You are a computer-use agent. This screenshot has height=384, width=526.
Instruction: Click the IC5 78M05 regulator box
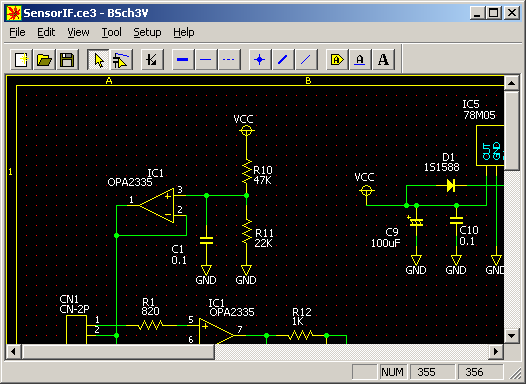(x=490, y=145)
